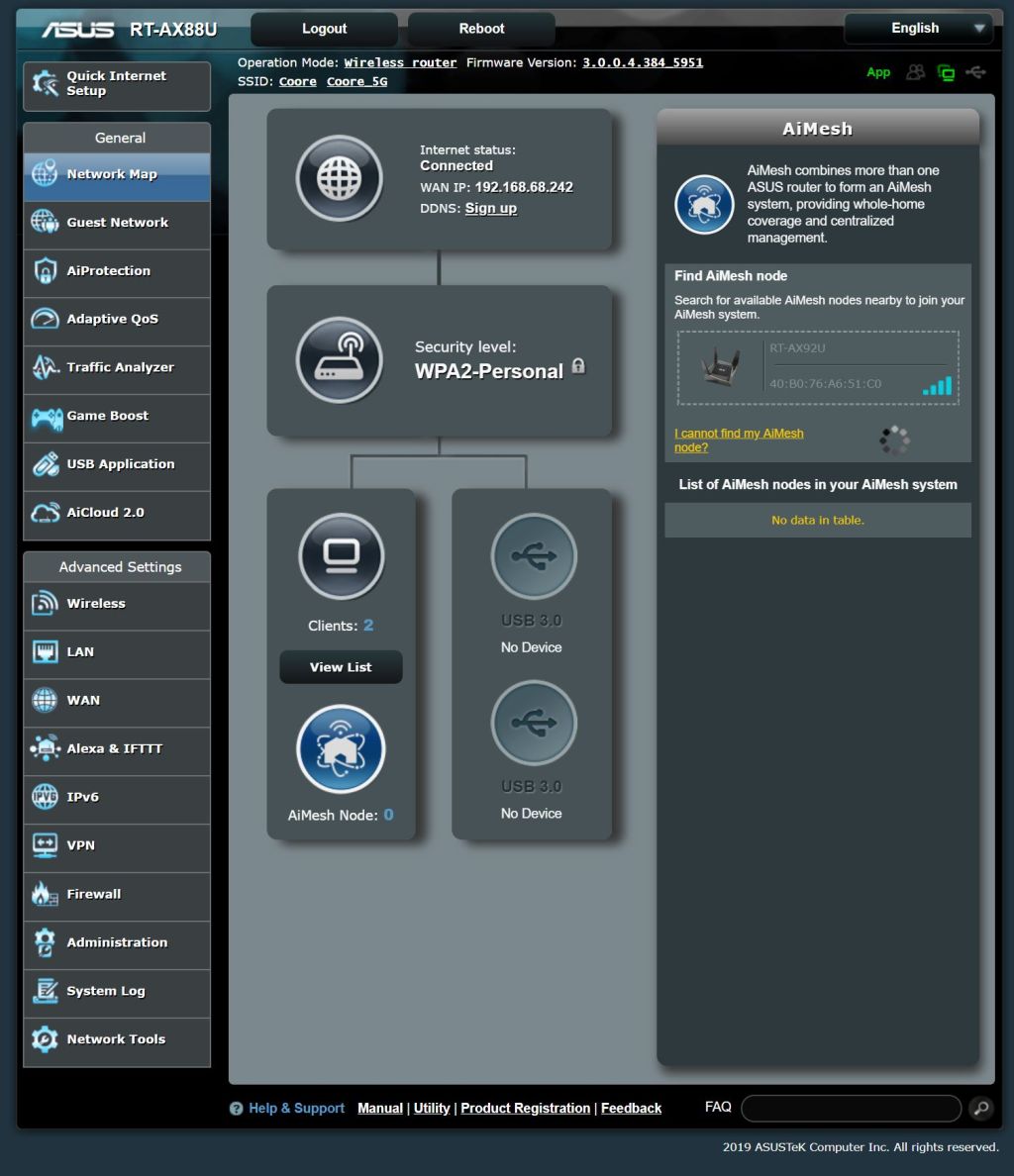1014x1176 pixels.
Task: Open the System Log menu item
Action: pyautogui.click(x=117, y=994)
